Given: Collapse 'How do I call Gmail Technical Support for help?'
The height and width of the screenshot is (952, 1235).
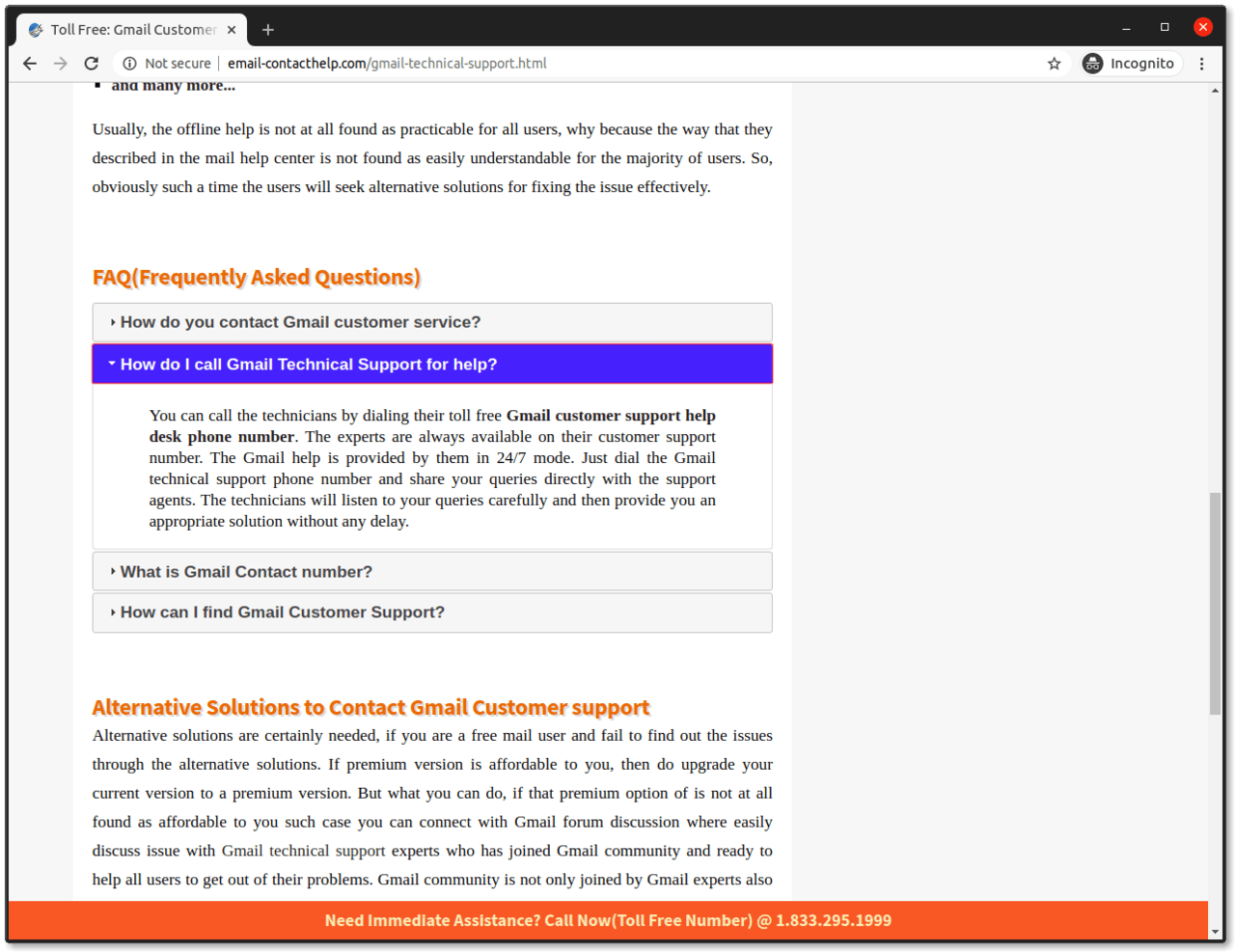Looking at the screenshot, I should tap(432, 364).
